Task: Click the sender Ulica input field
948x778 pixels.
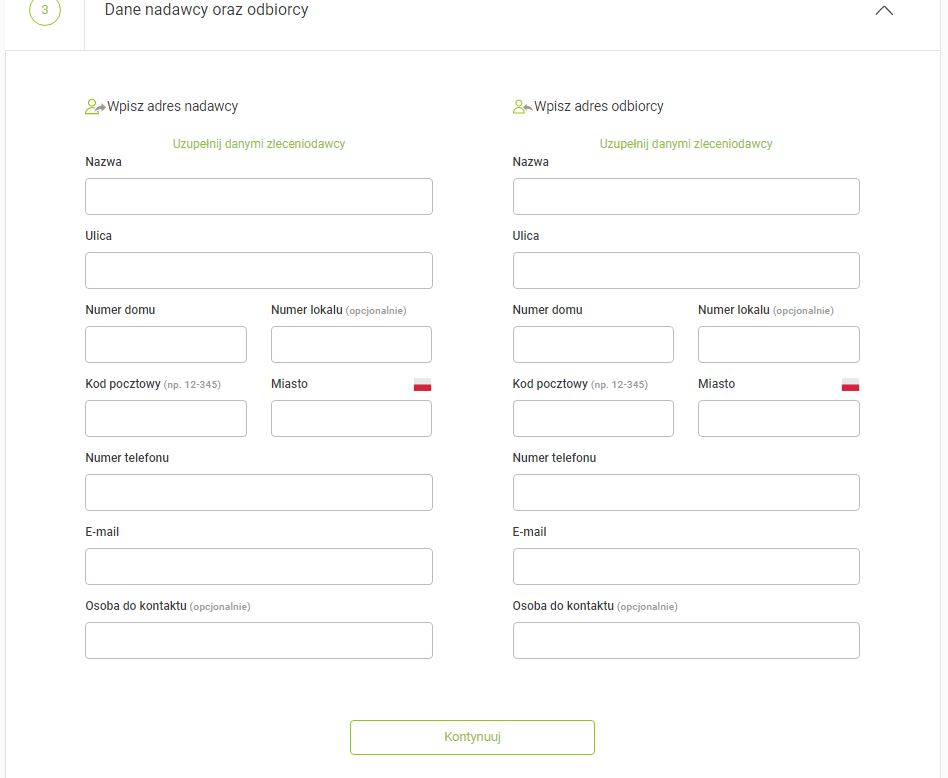Action: (x=259, y=271)
